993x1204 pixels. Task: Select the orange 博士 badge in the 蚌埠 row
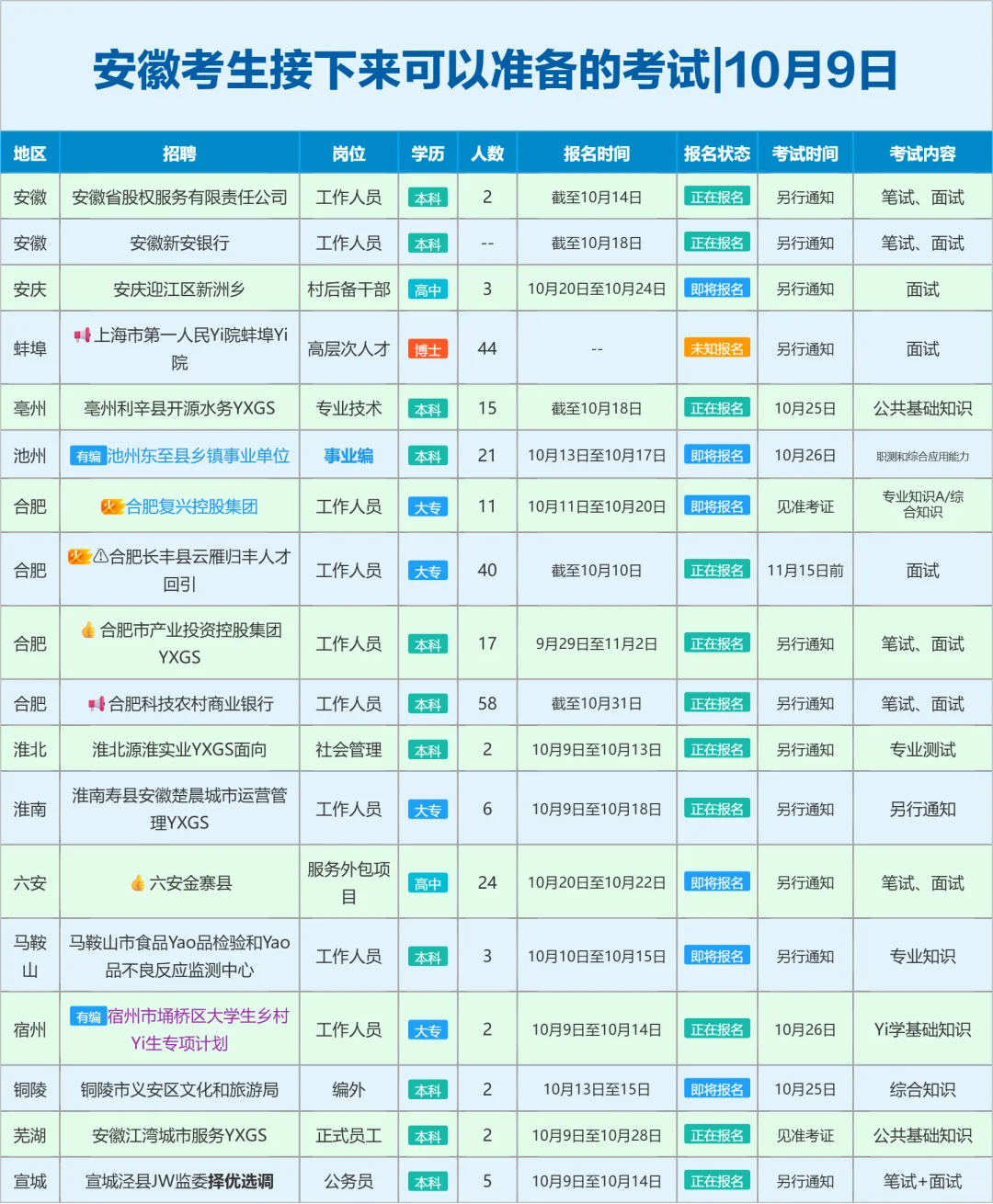(428, 348)
